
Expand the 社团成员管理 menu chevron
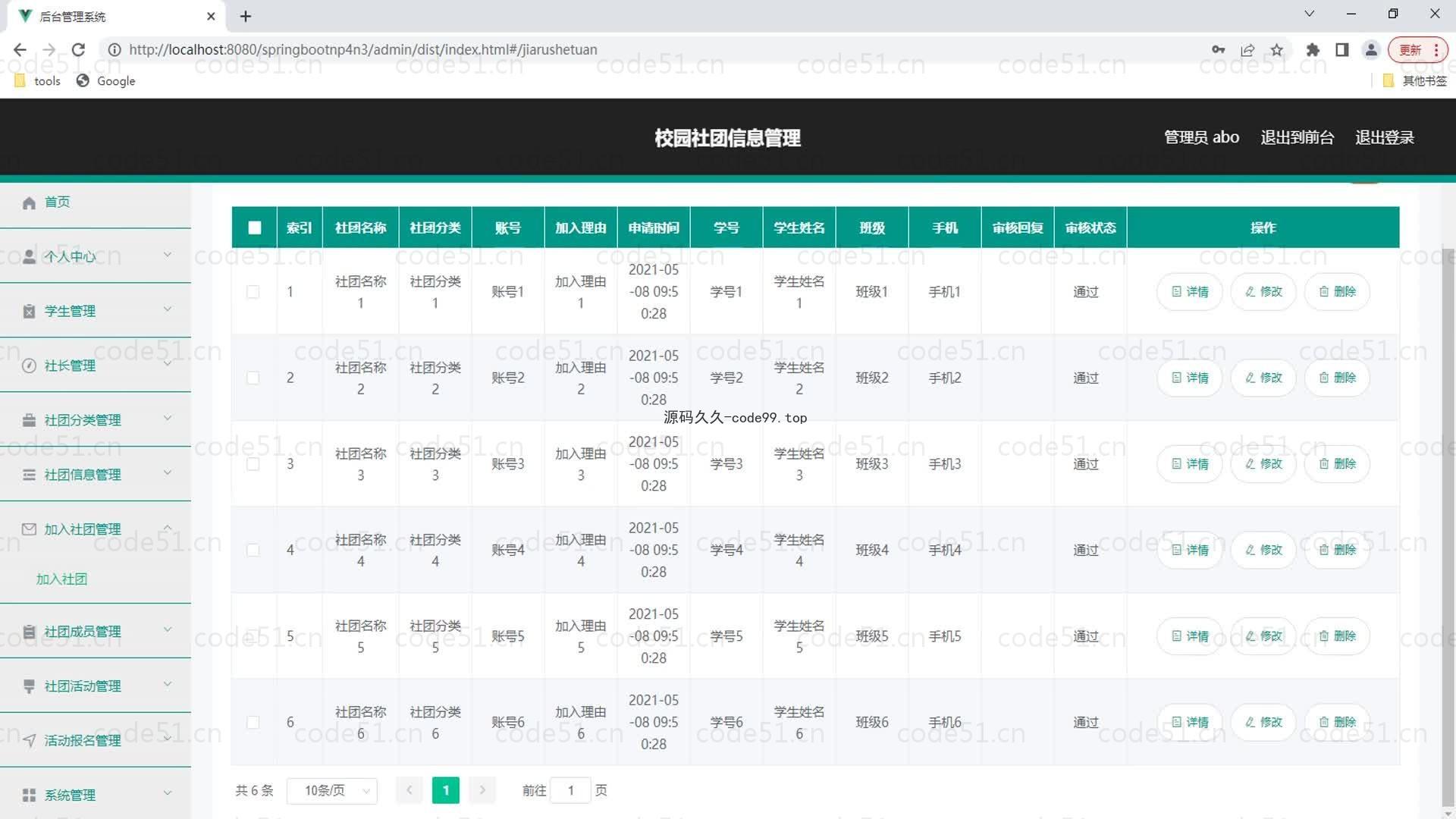(x=168, y=630)
